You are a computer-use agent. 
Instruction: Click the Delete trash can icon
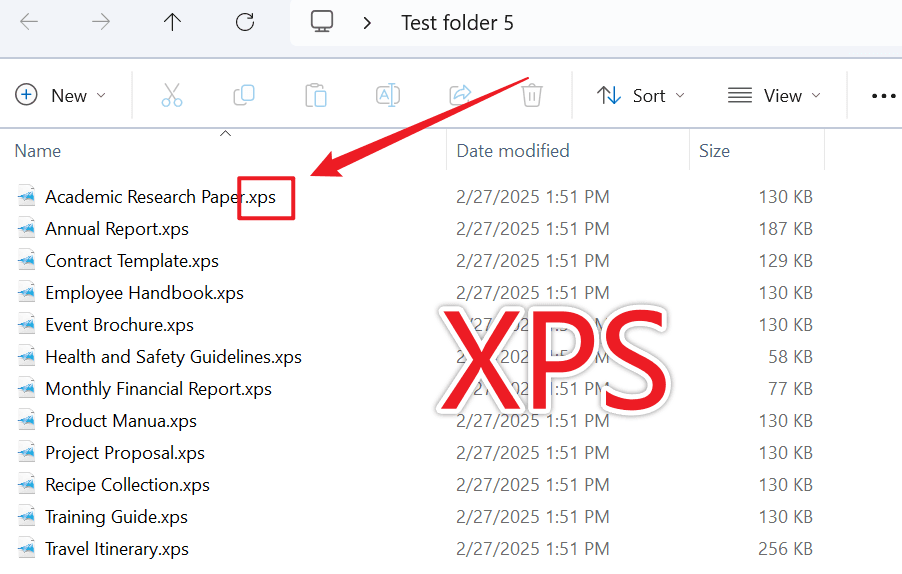532,95
